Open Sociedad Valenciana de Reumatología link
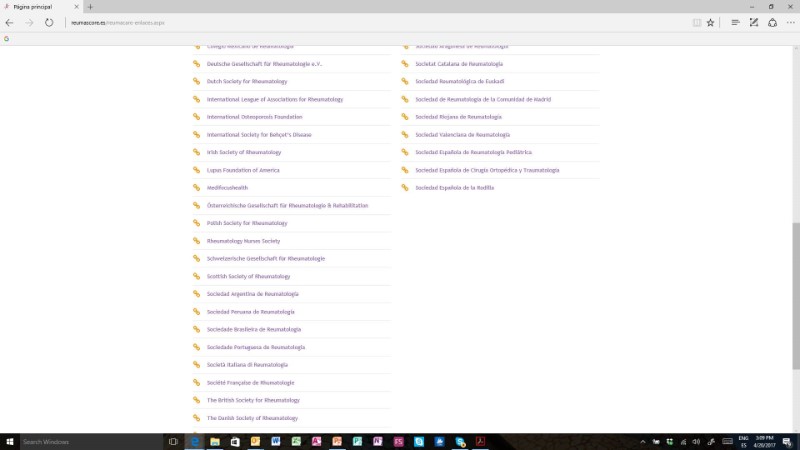Viewport: 800px width, 450px height. [x=462, y=135]
